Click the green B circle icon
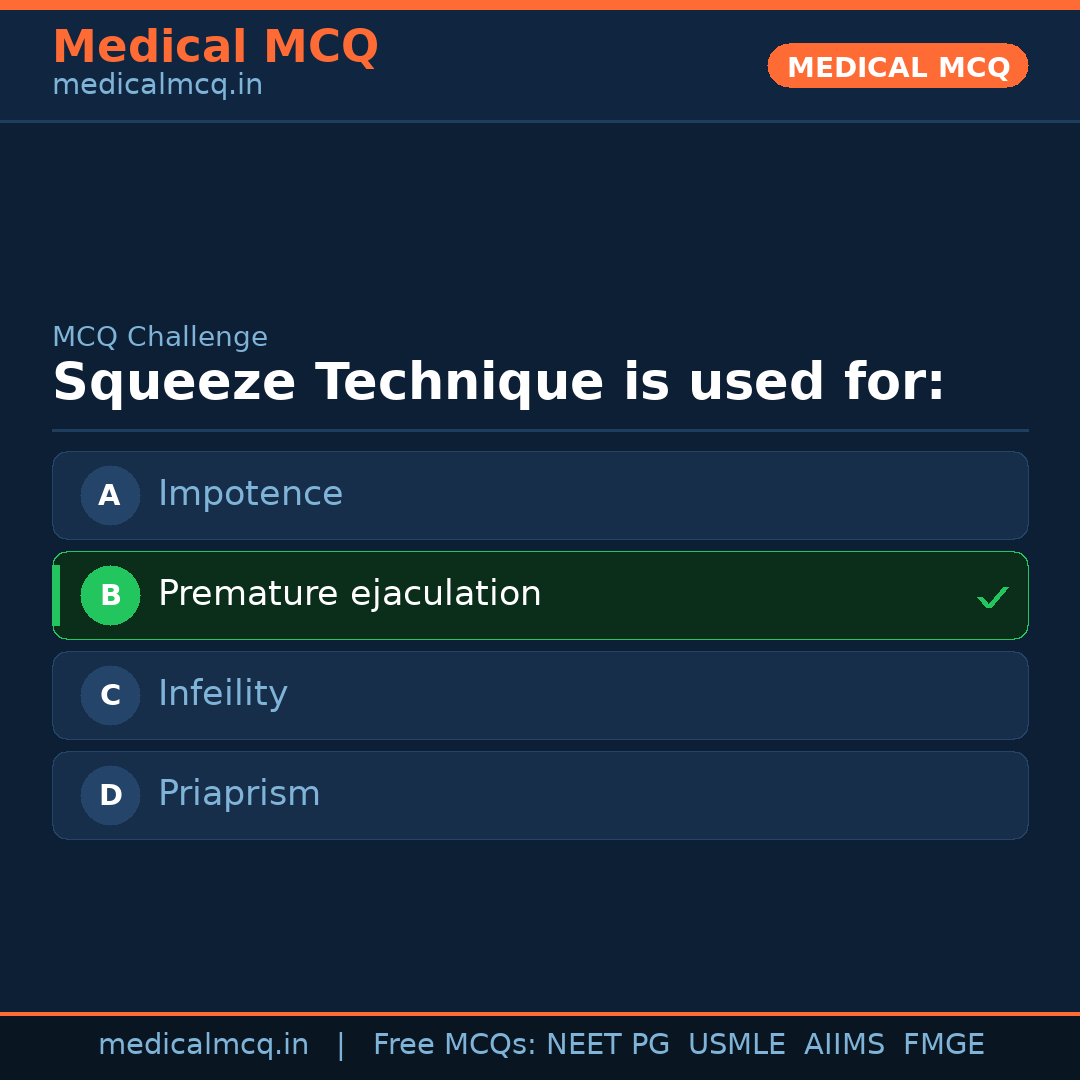The image size is (1080, 1080). 110,595
